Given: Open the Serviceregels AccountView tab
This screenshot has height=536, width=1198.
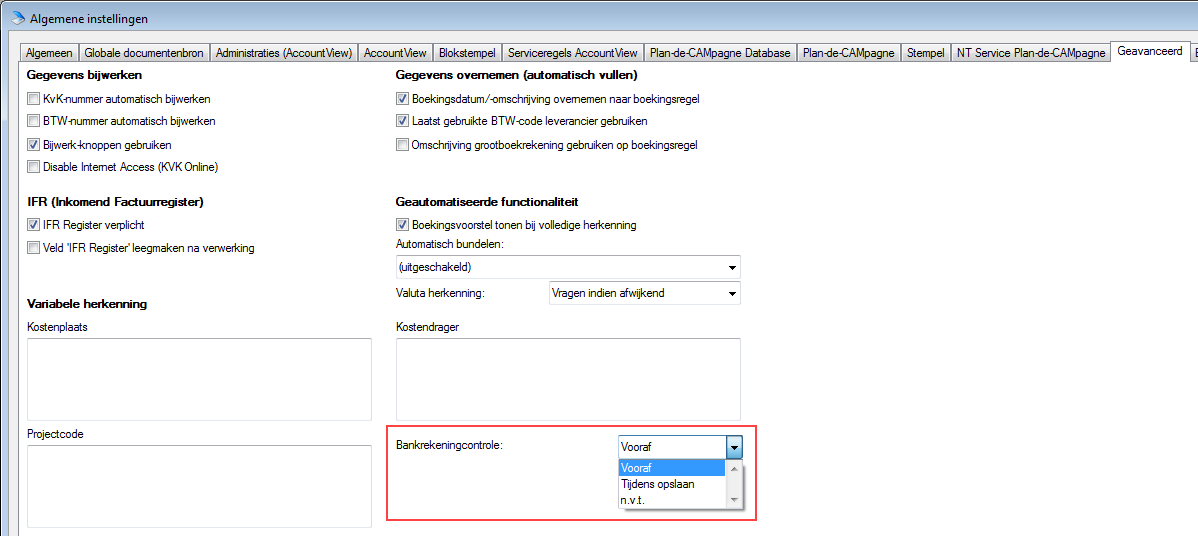Looking at the screenshot, I should pyautogui.click(x=572, y=53).
